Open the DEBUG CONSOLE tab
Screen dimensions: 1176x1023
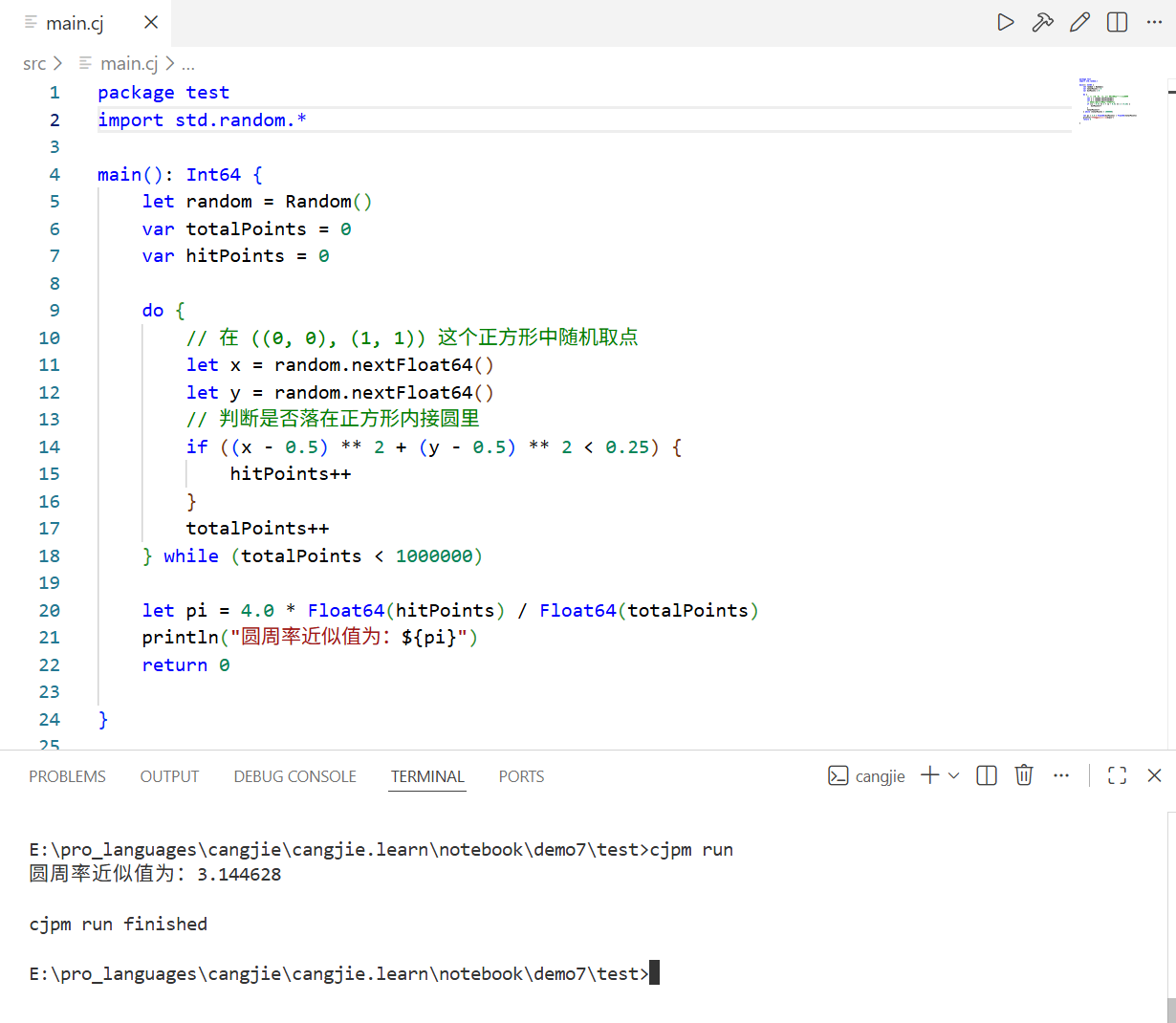[294, 776]
